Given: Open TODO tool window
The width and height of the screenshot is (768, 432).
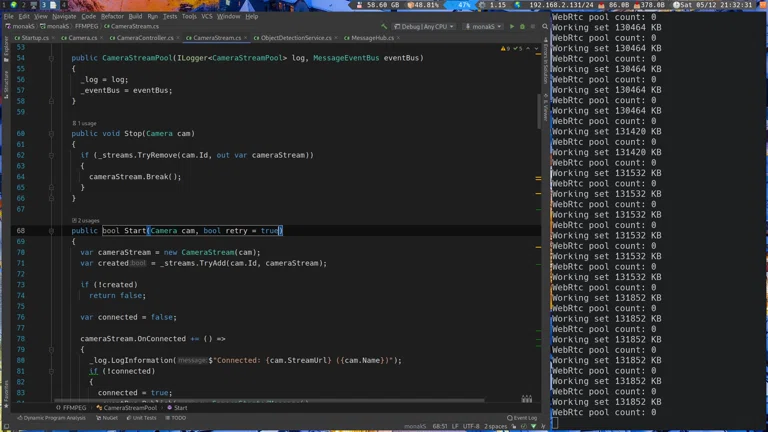Looking at the screenshot, I should tap(175, 418).
